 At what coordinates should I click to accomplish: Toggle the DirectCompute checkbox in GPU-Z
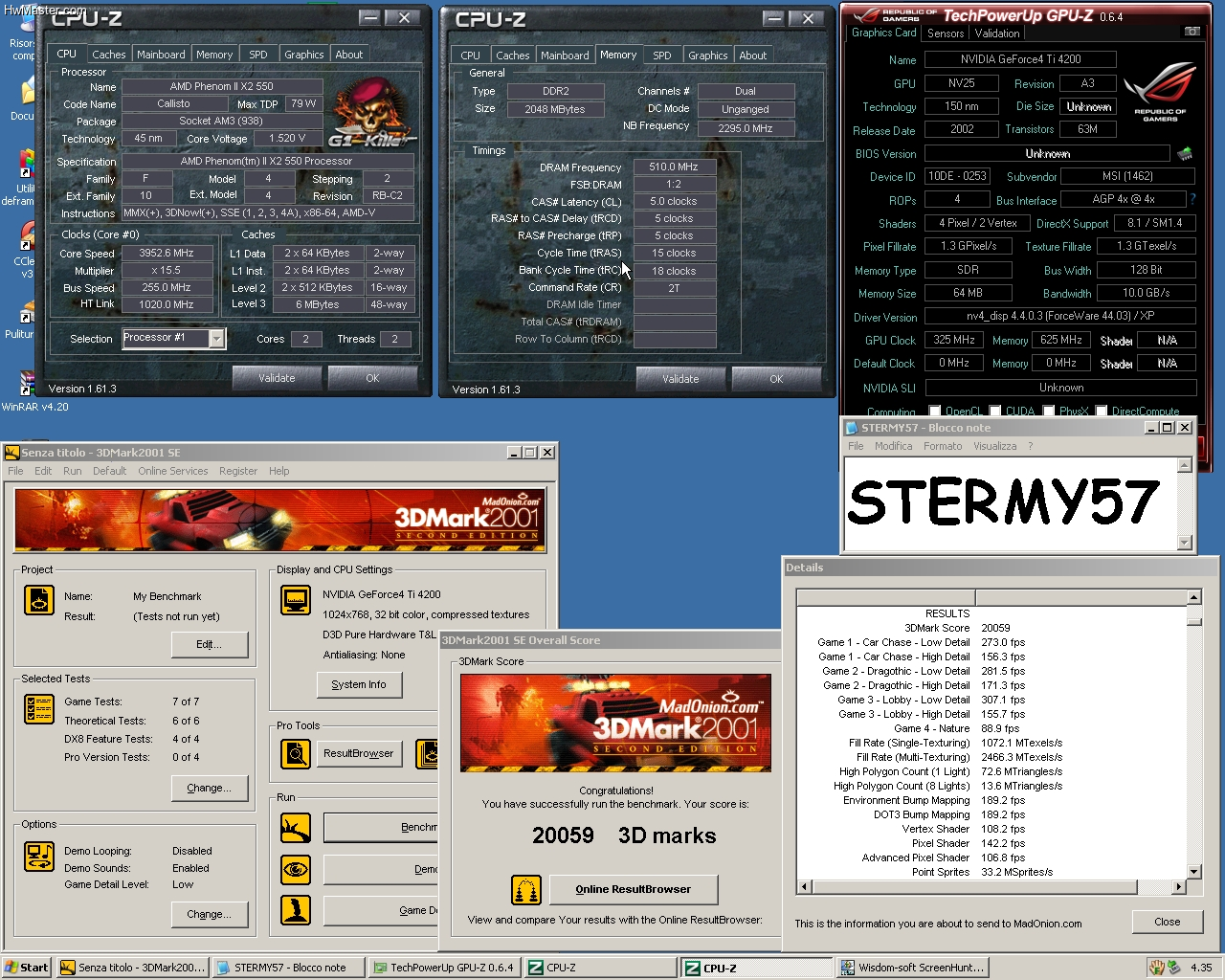1102,412
